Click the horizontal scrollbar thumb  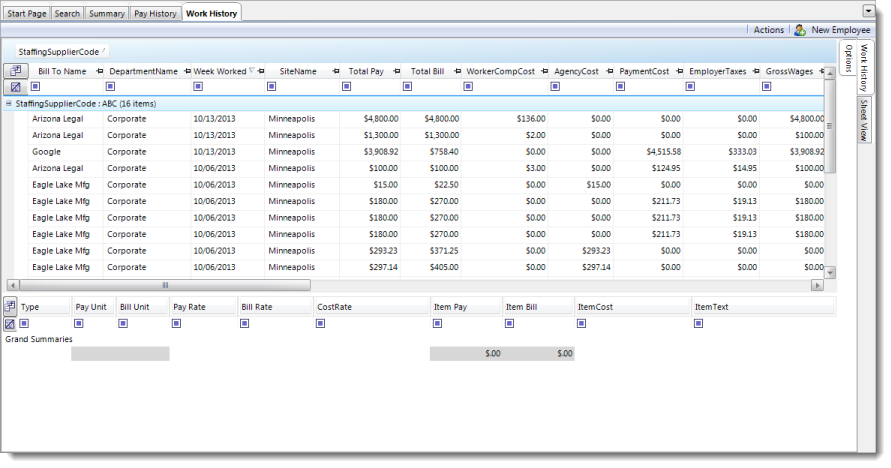(x=165, y=285)
